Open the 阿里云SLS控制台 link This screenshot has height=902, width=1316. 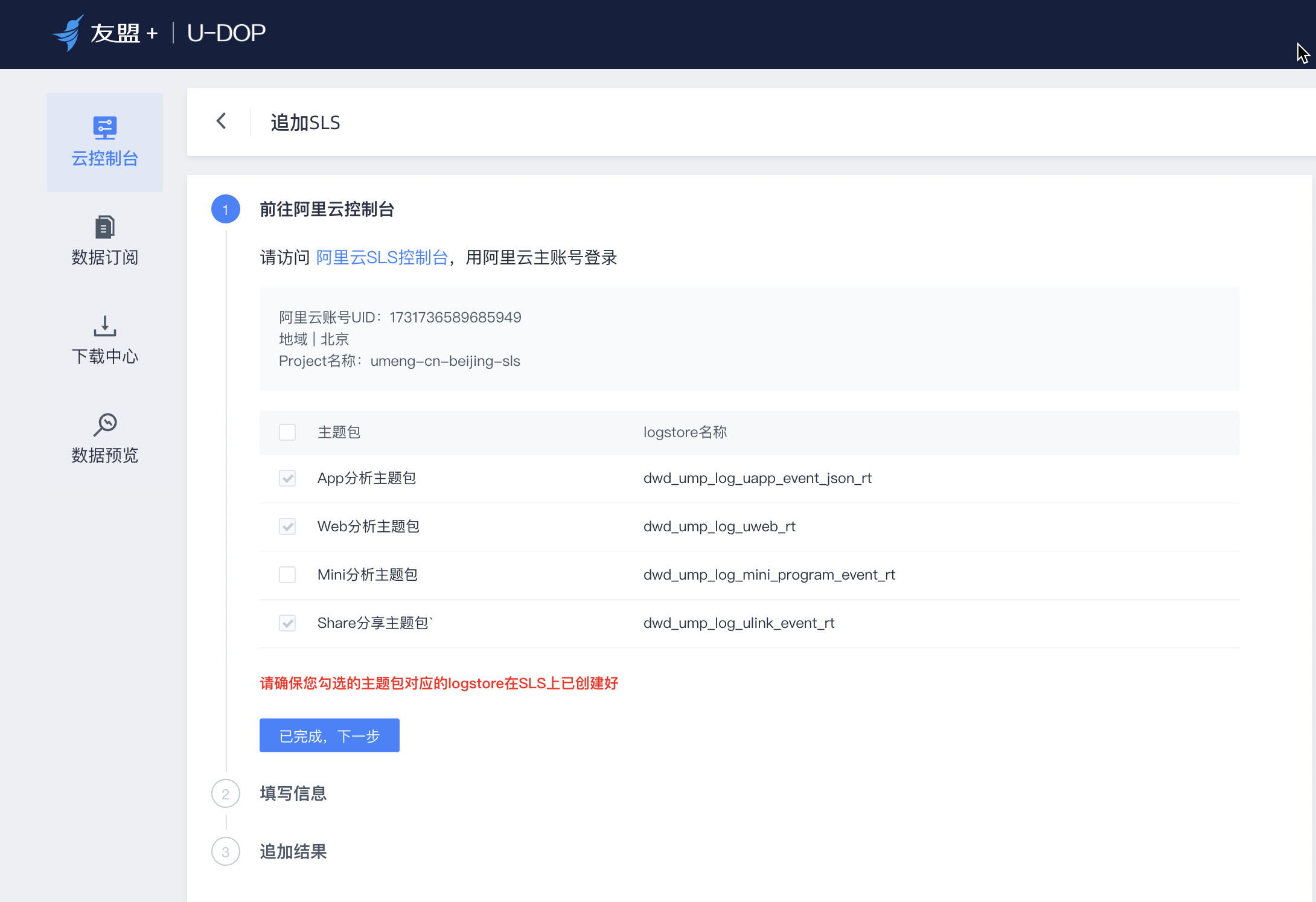(x=382, y=257)
